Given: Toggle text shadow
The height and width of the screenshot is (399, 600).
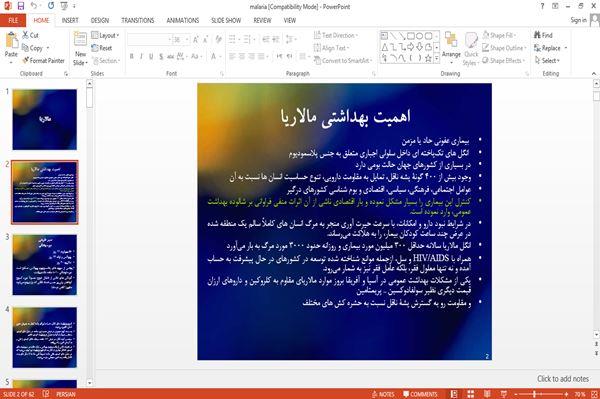Looking at the screenshot, I should click(161, 57).
